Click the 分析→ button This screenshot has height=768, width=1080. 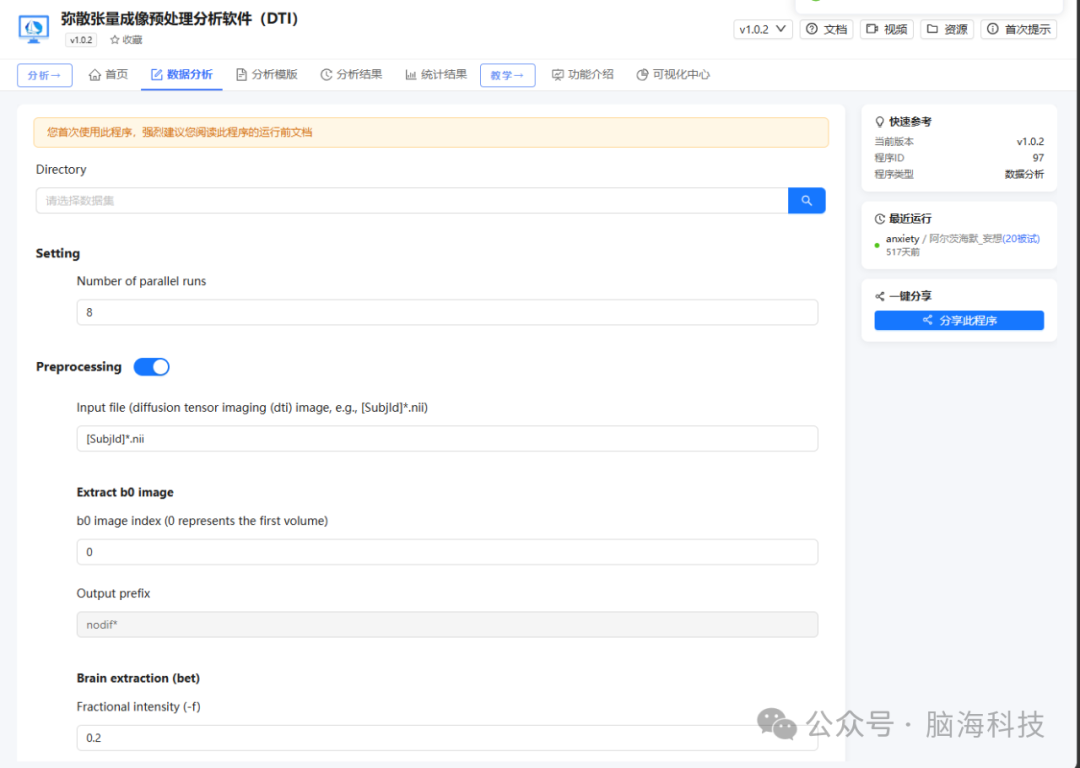click(45, 75)
